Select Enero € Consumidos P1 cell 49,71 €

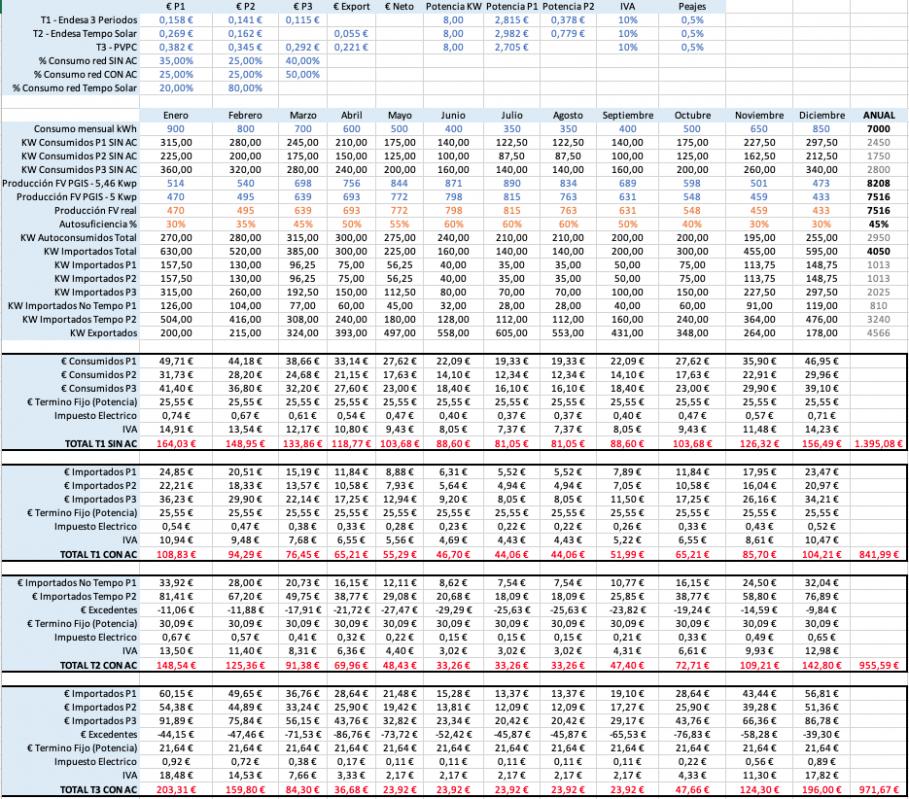coord(176,361)
